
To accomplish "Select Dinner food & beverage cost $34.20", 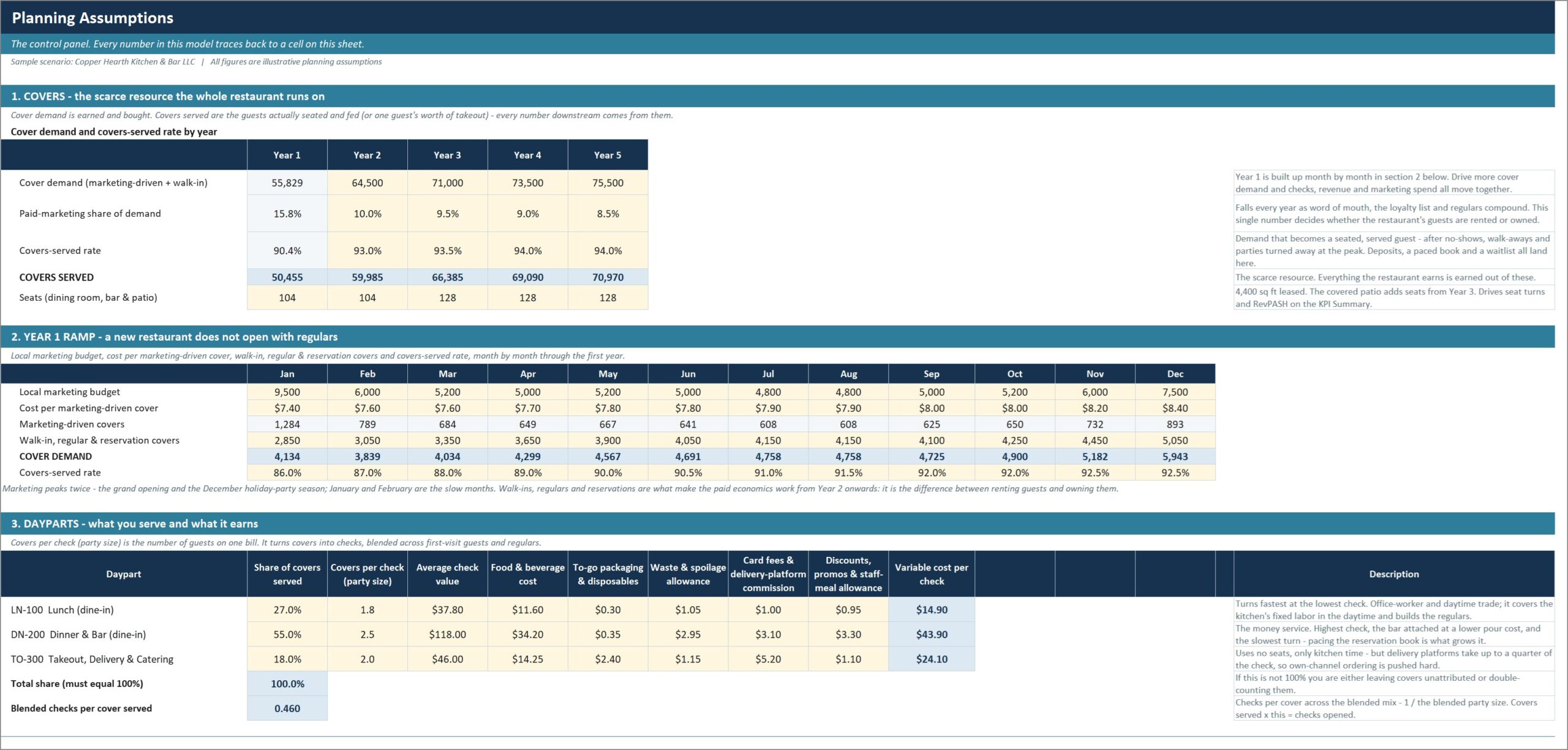I will [x=527, y=634].
